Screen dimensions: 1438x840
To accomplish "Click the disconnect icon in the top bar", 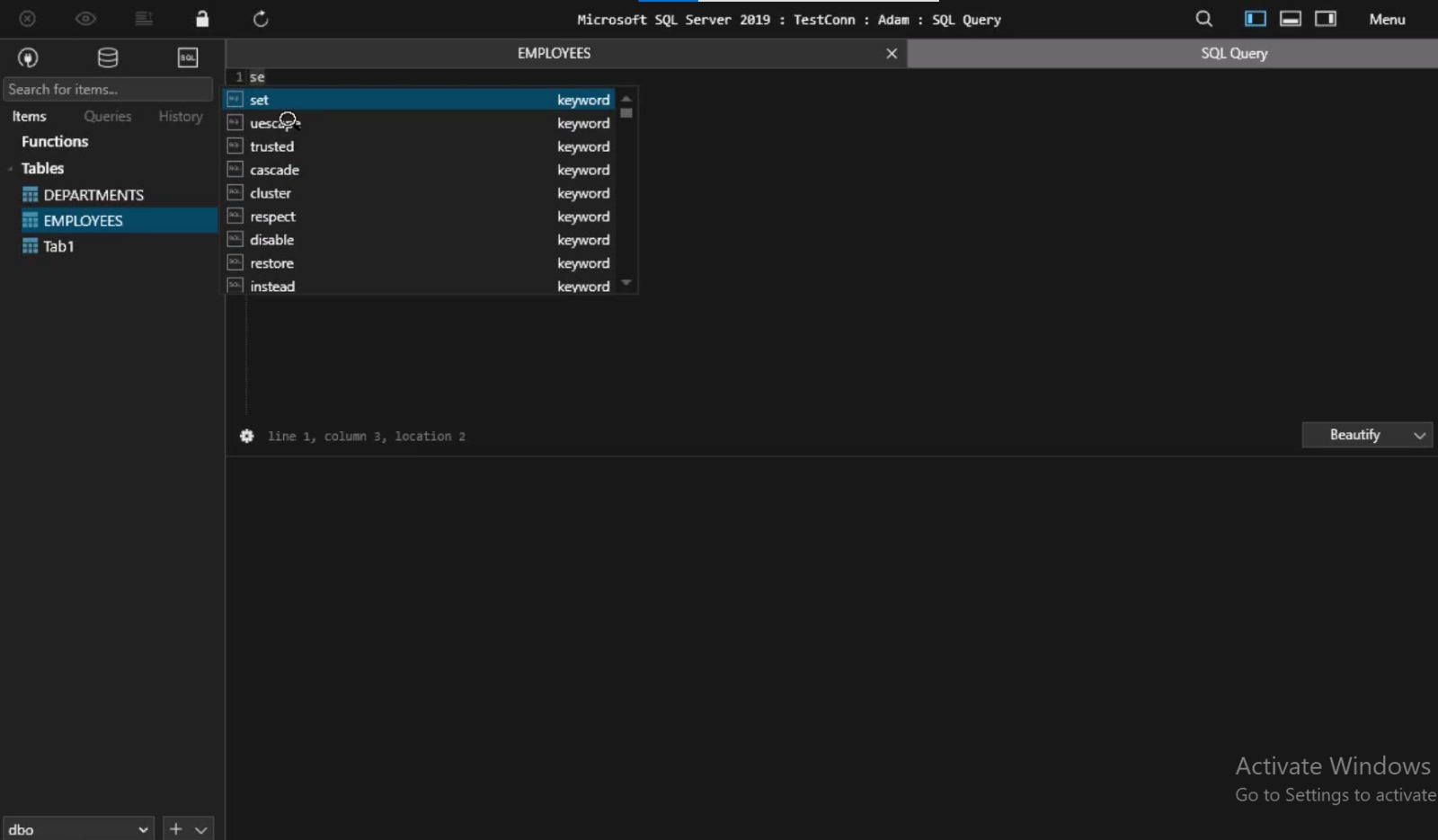I will click(x=28, y=19).
